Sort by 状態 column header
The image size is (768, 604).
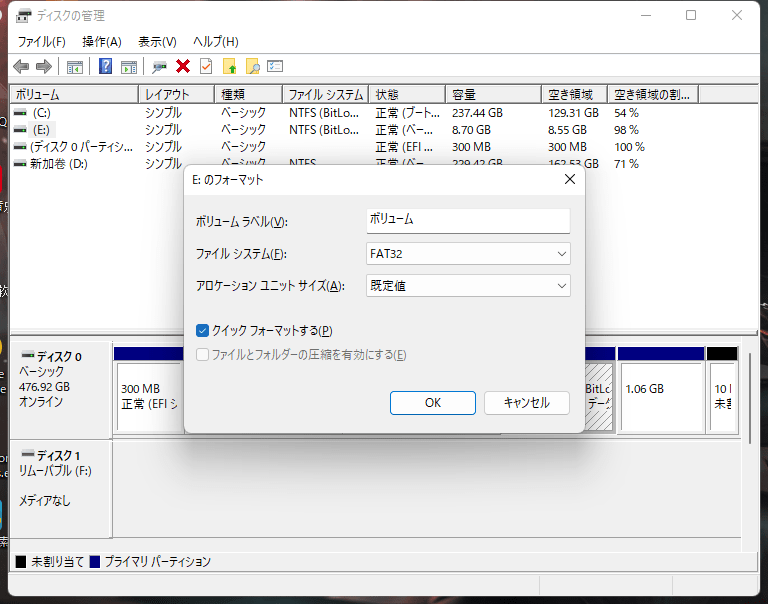tap(408, 94)
